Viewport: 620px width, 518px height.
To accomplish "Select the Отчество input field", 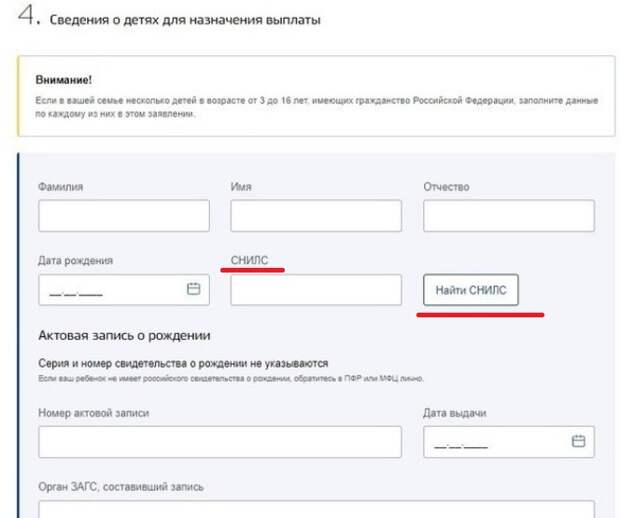I will tap(509, 216).
